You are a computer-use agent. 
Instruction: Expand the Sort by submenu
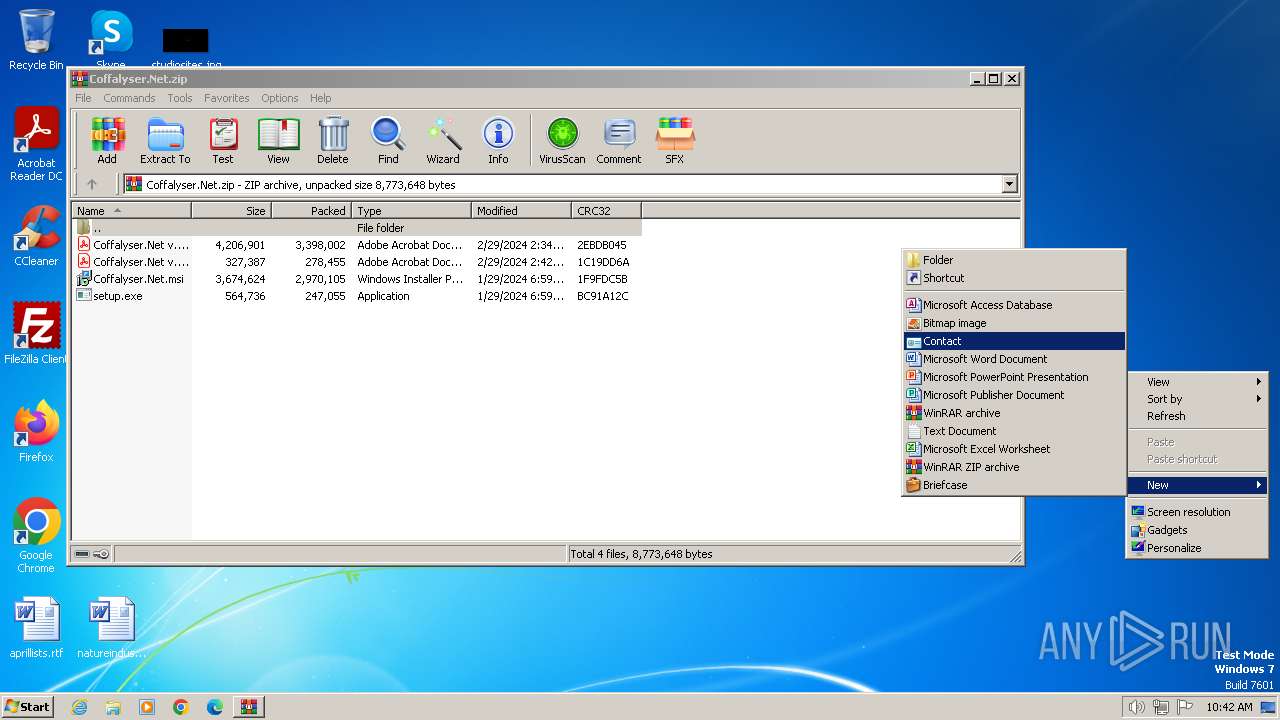[x=1197, y=399]
